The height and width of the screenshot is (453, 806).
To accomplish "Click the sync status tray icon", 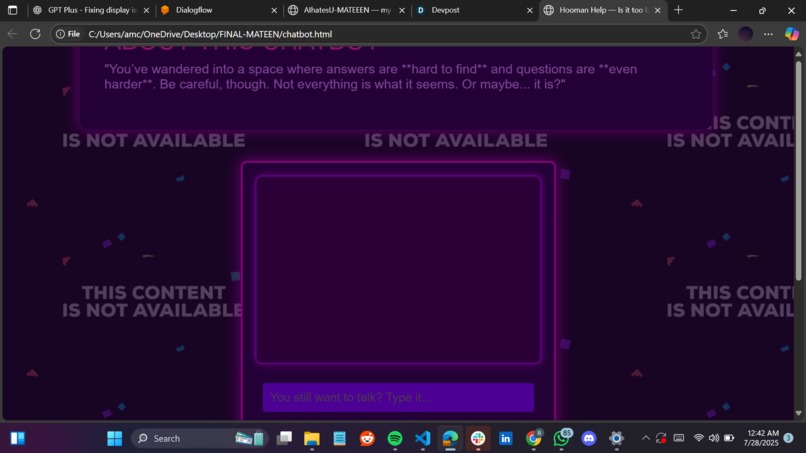I will [x=661, y=438].
